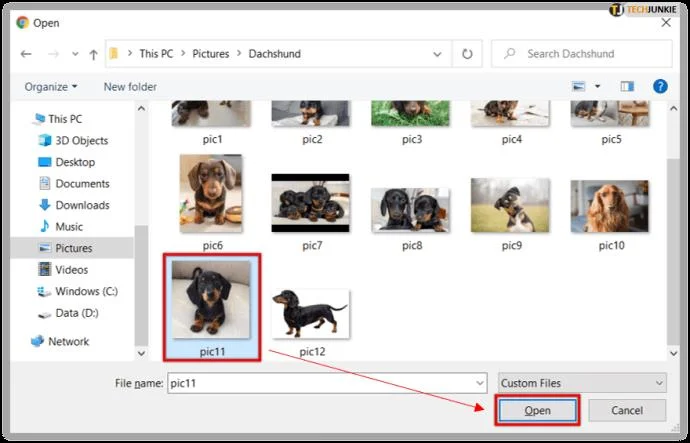
Task: Open Downloads in sidebar
Action: [74, 205]
